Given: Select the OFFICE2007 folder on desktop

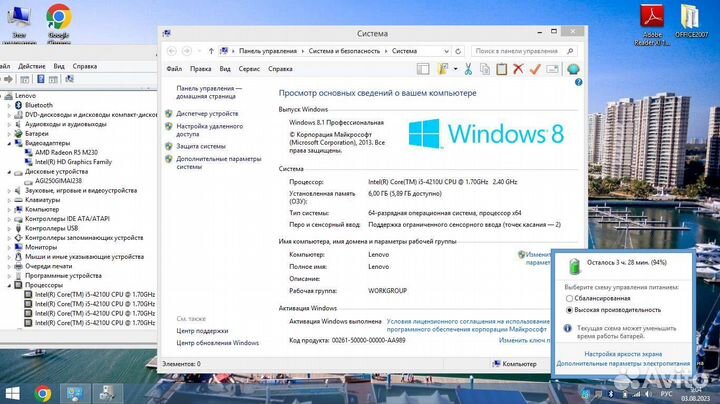Looking at the screenshot, I should coord(691,21).
